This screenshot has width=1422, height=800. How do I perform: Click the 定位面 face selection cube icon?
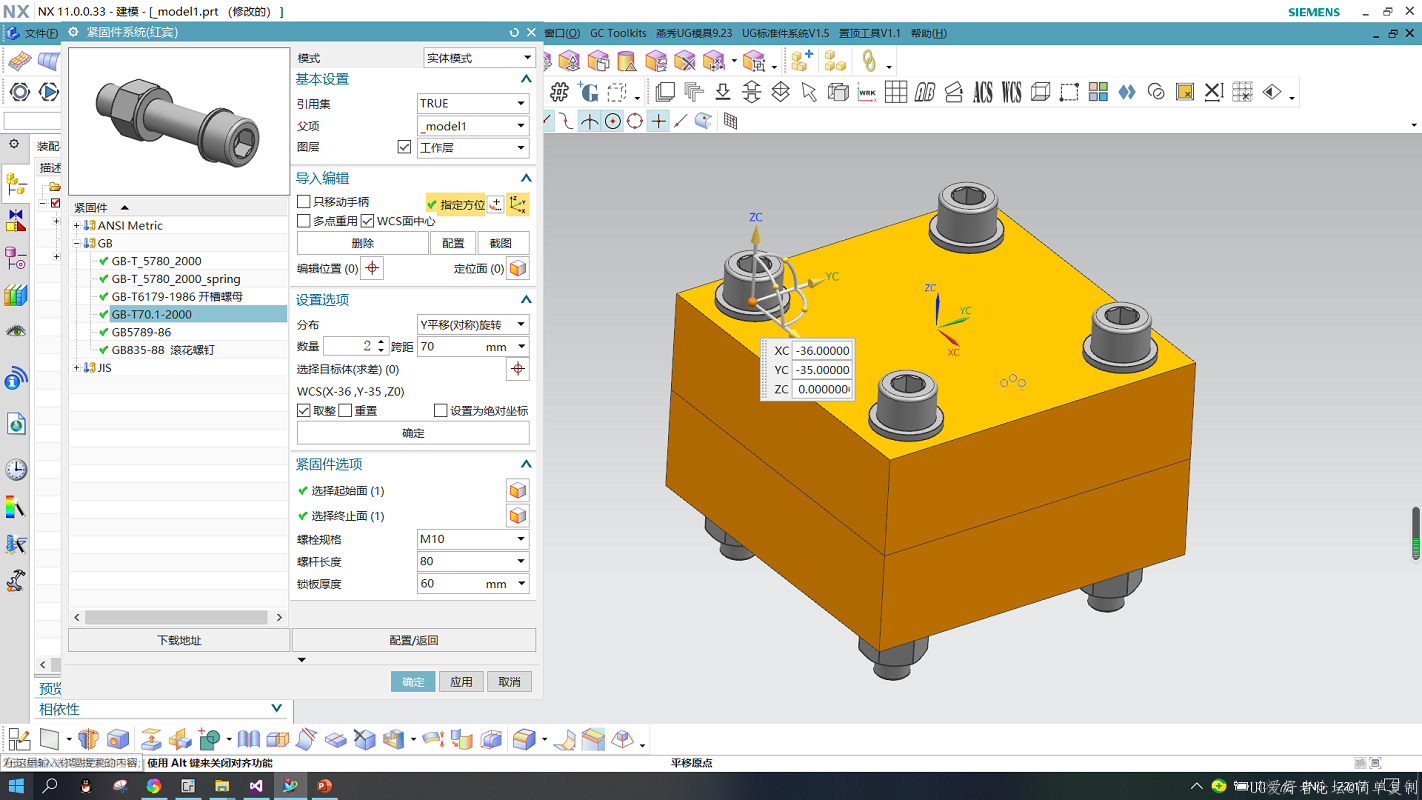click(x=518, y=268)
